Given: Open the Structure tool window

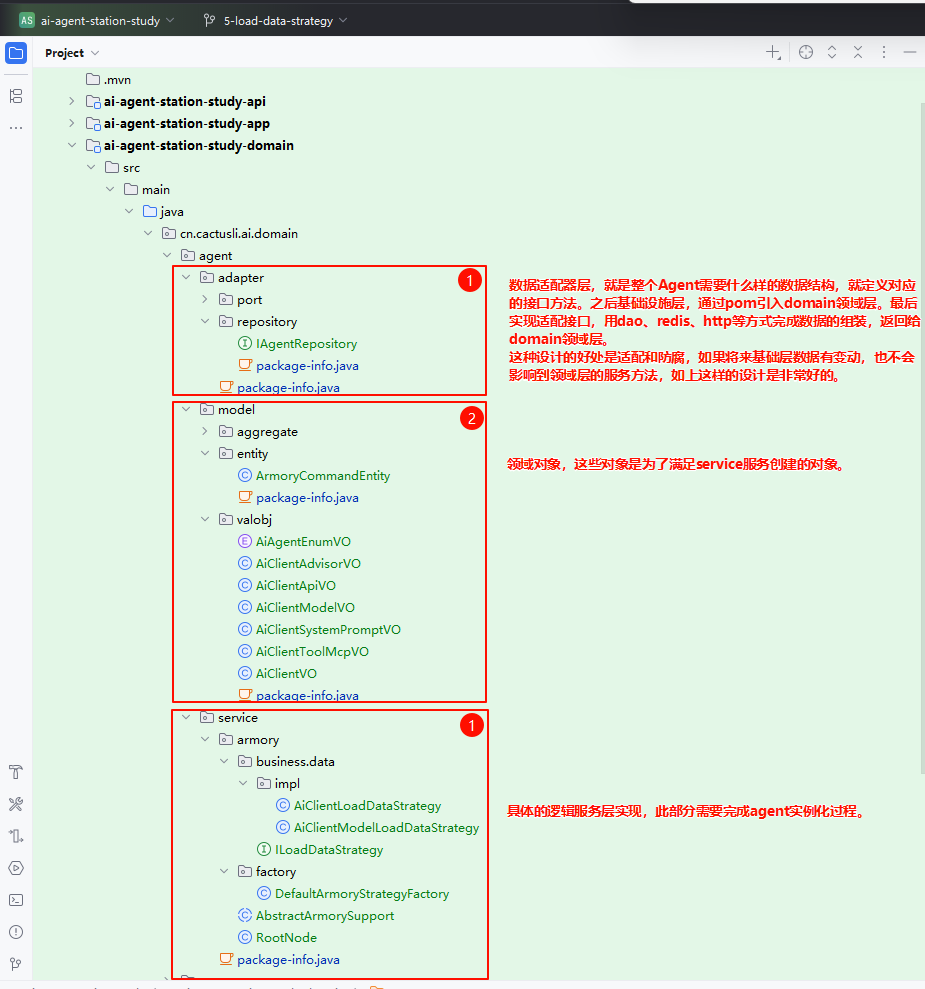Looking at the screenshot, I should [x=16, y=96].
